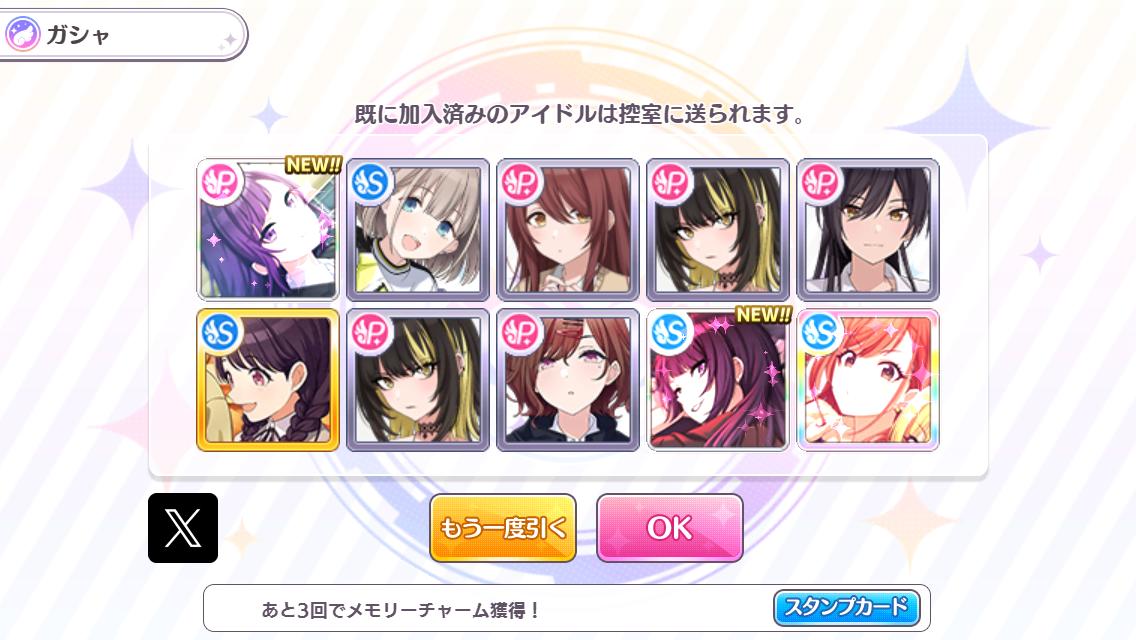This screenshot has width=1136, height=640.
Task: Click the P badge on purple-haired card
Action: tap(221, 183)
